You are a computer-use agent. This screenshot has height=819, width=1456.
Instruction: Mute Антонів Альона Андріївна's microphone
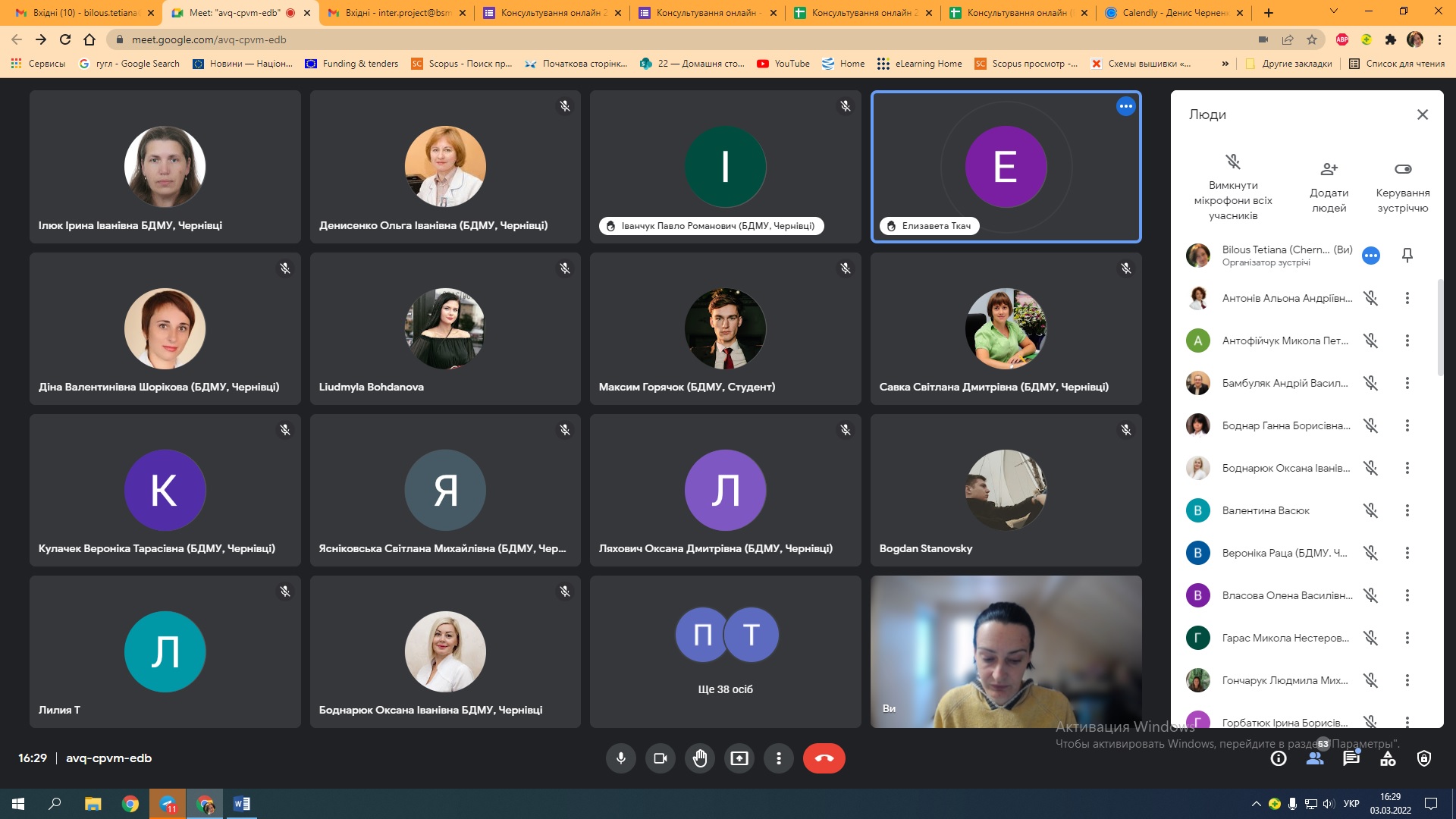click(1370, 298)
